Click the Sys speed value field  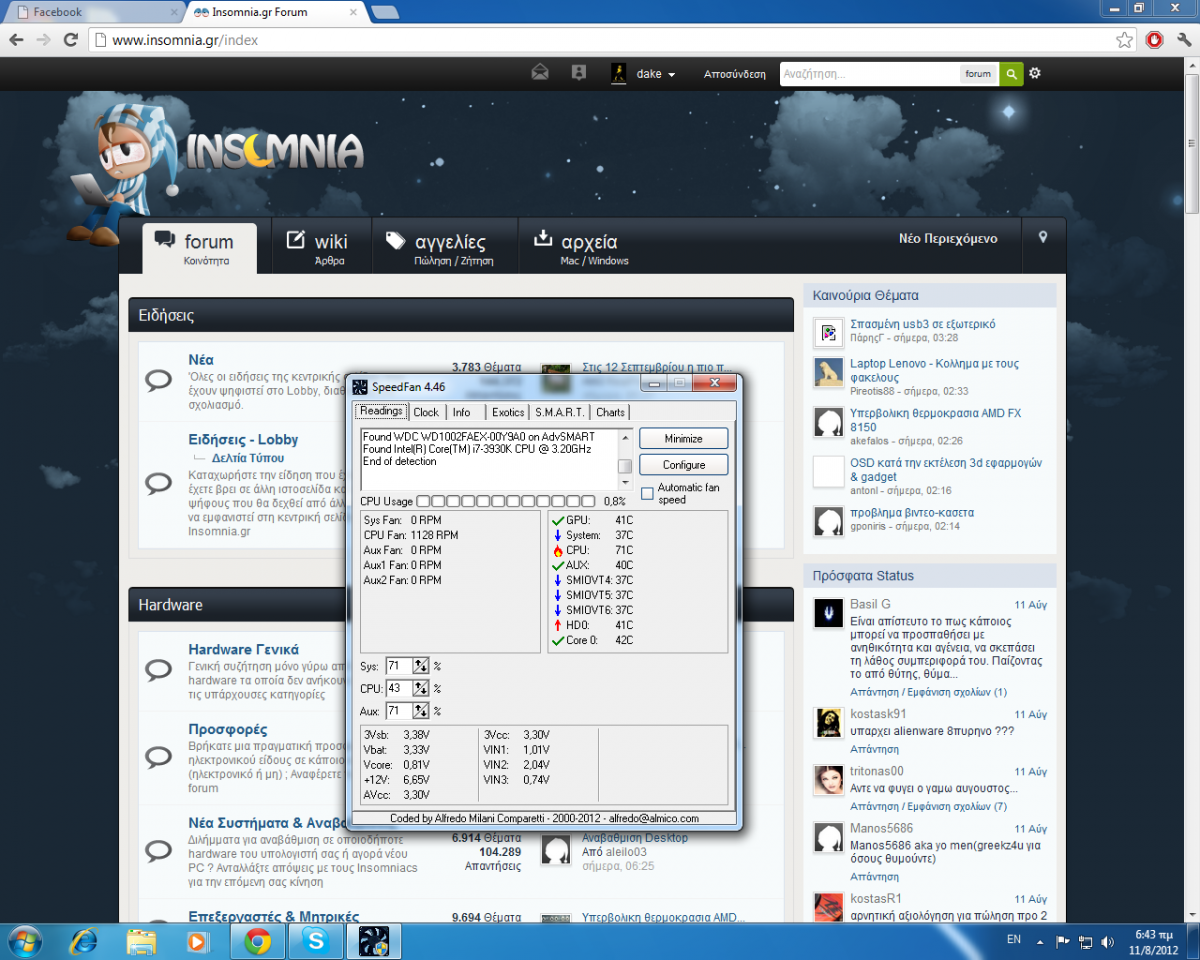tap(399, 666)
